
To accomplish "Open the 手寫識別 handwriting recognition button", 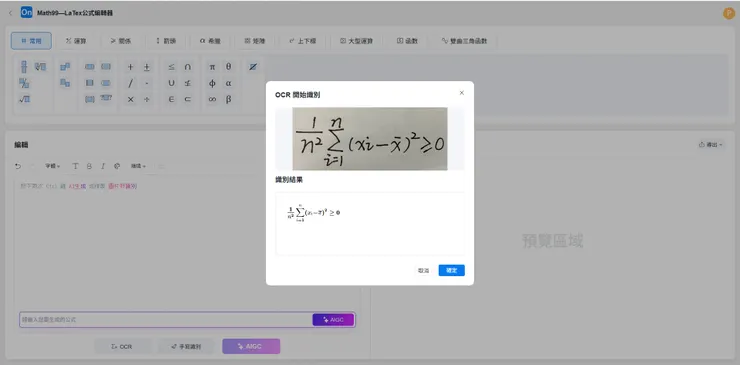I will pyautogui.click(x=186, y=347).
